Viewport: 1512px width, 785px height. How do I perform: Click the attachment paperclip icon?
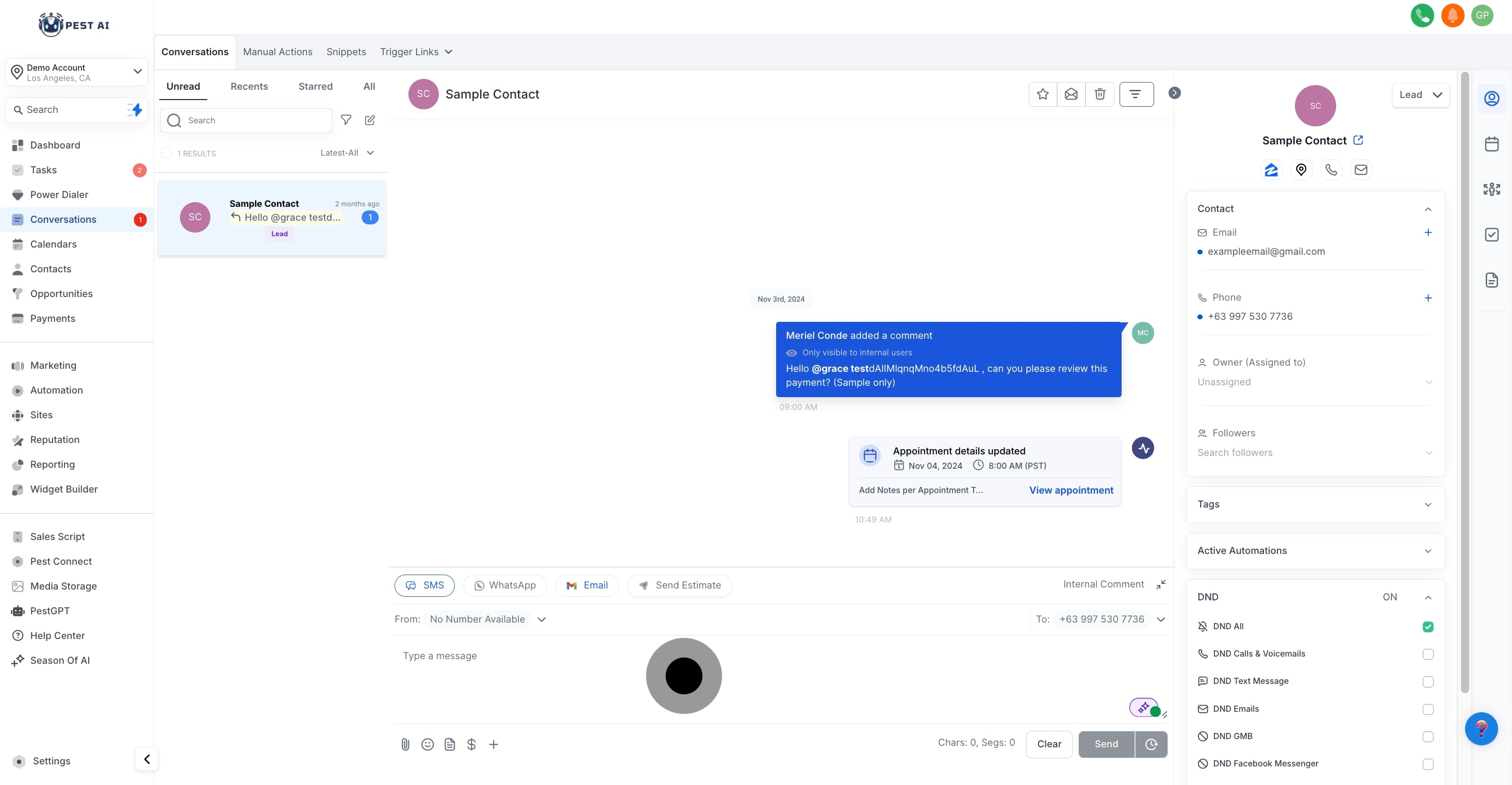[405, 744]
